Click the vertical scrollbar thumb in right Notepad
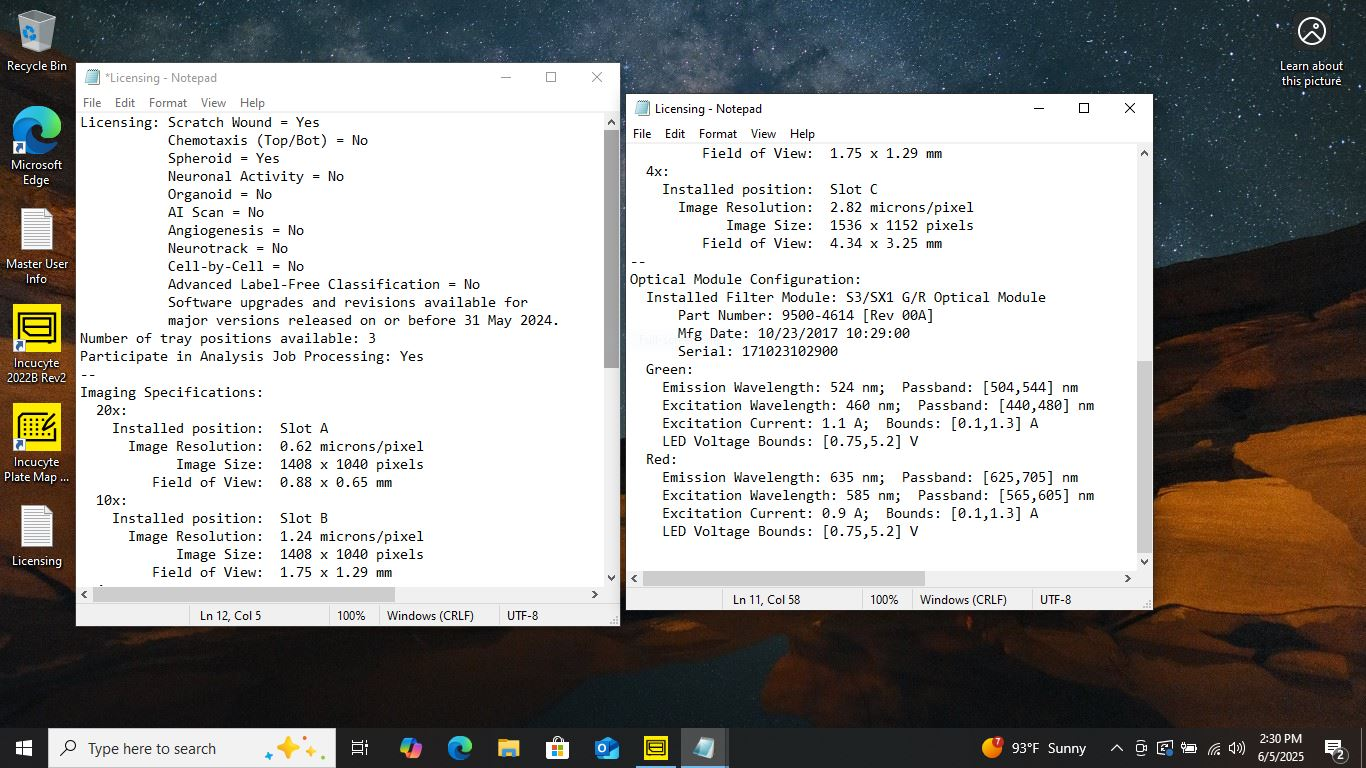Viewport: 1366px width, 768px height. click(1145, 457)
